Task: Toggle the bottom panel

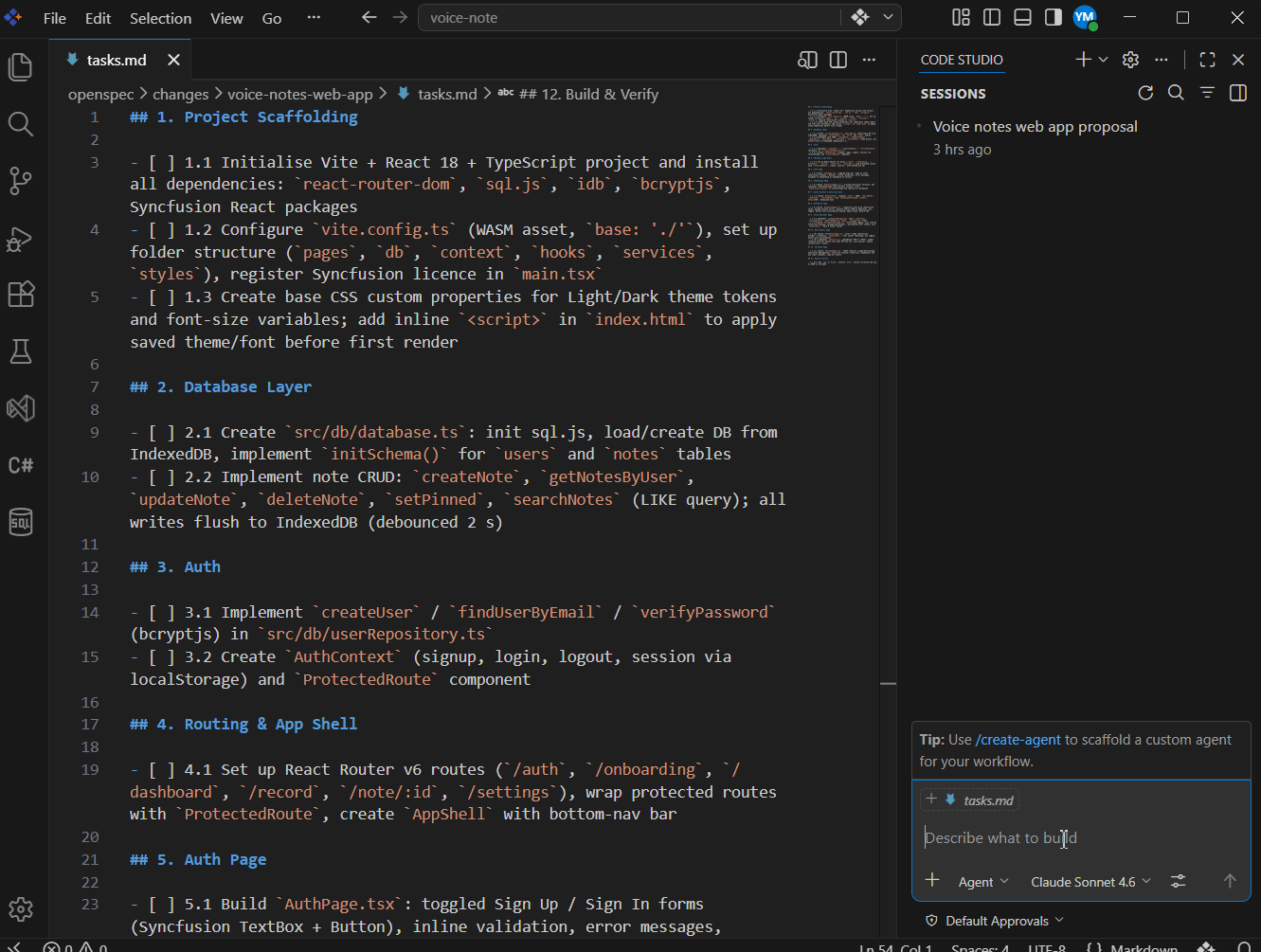Action: pos(1022,17)
